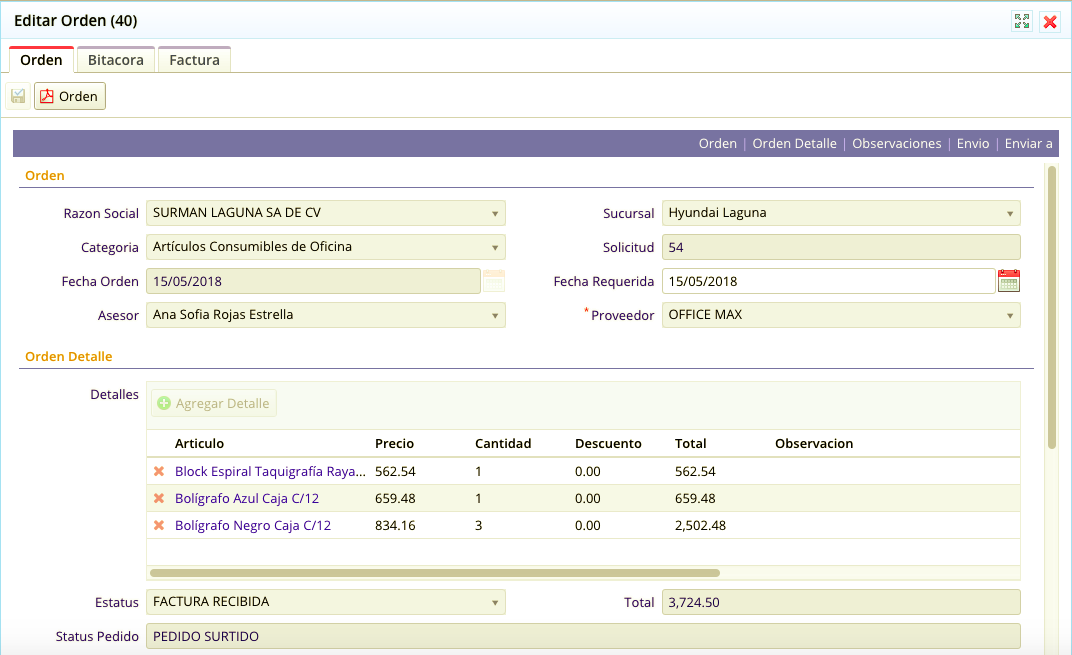The height and width of the screenshot is (655, 1072).
Task: Click the Fecha Requerida date field
Action: coord(828,281)
